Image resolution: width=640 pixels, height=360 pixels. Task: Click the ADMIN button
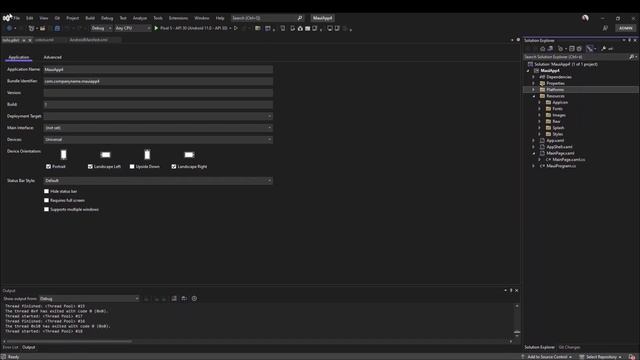(626, 28)
